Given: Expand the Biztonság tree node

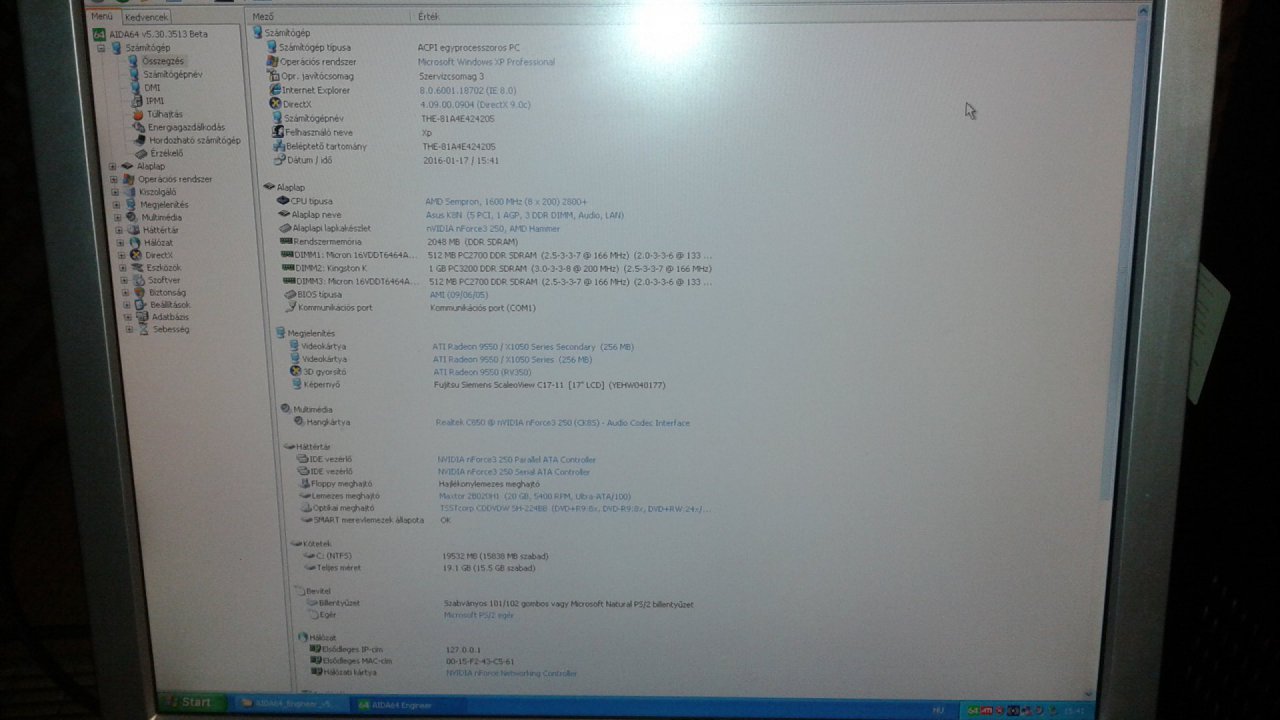Looking at the screenshot, I should coord(125,292).
